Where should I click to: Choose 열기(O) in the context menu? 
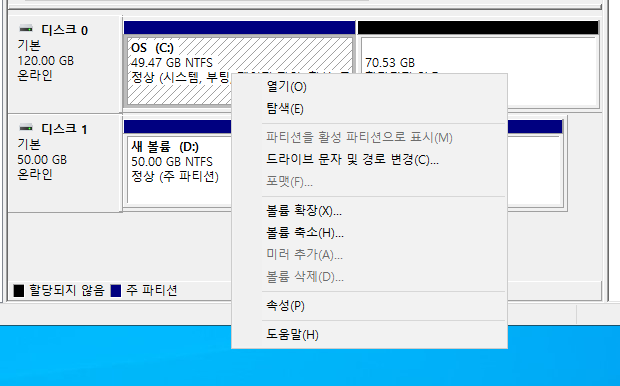click(x=369, y=87)
